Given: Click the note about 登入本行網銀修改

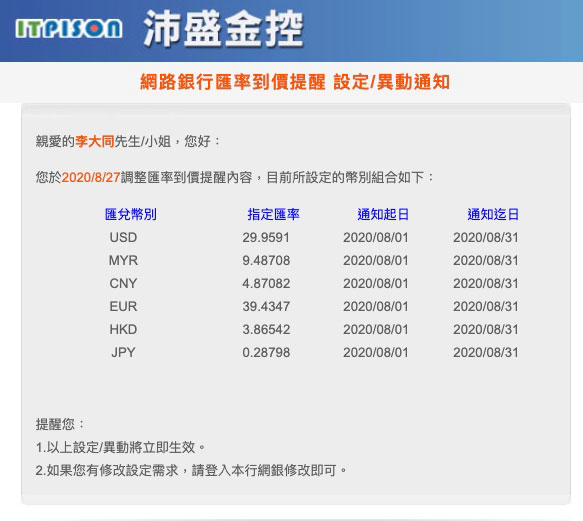Looking at the screenshot, I should click(x=191, y=470).
